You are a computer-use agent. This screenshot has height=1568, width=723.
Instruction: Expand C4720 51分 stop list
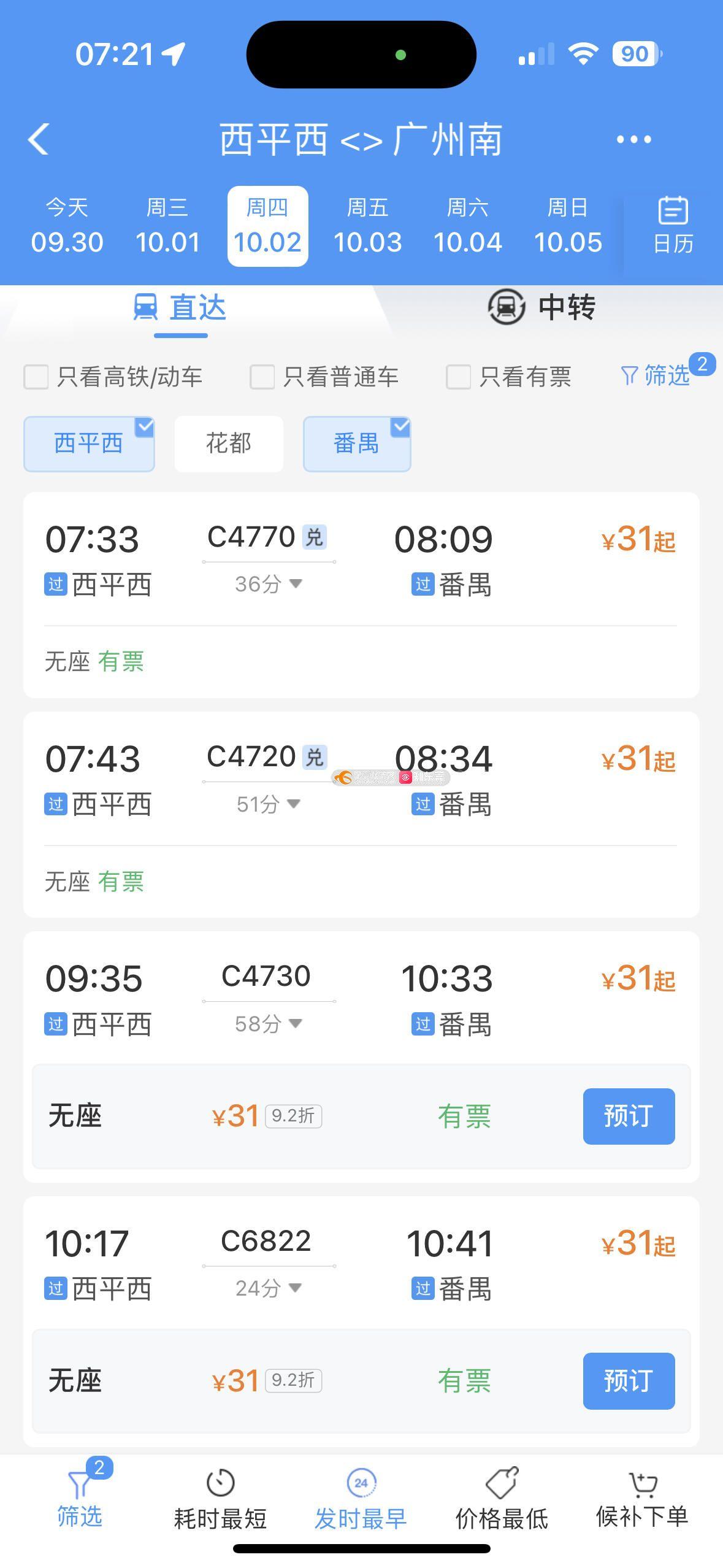click(x=269, y=804)
